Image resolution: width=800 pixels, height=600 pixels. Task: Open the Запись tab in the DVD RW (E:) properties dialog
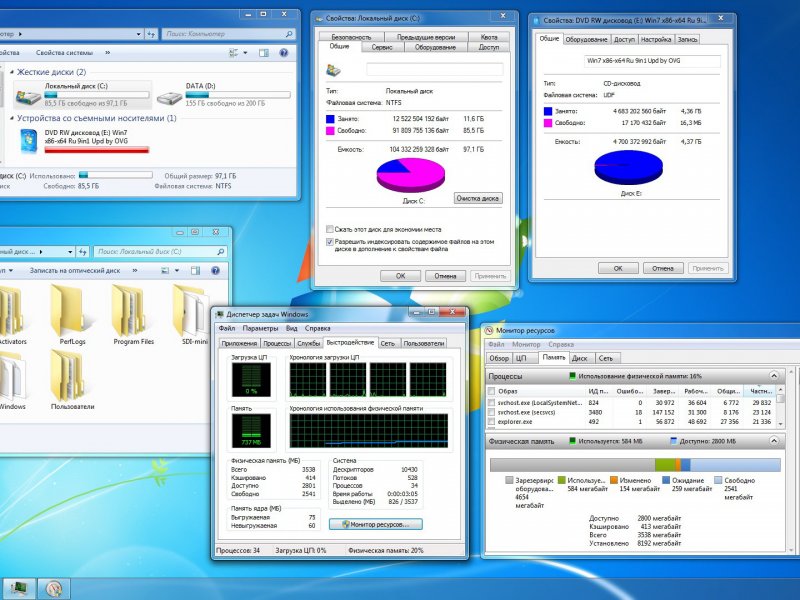click(687, 39)
